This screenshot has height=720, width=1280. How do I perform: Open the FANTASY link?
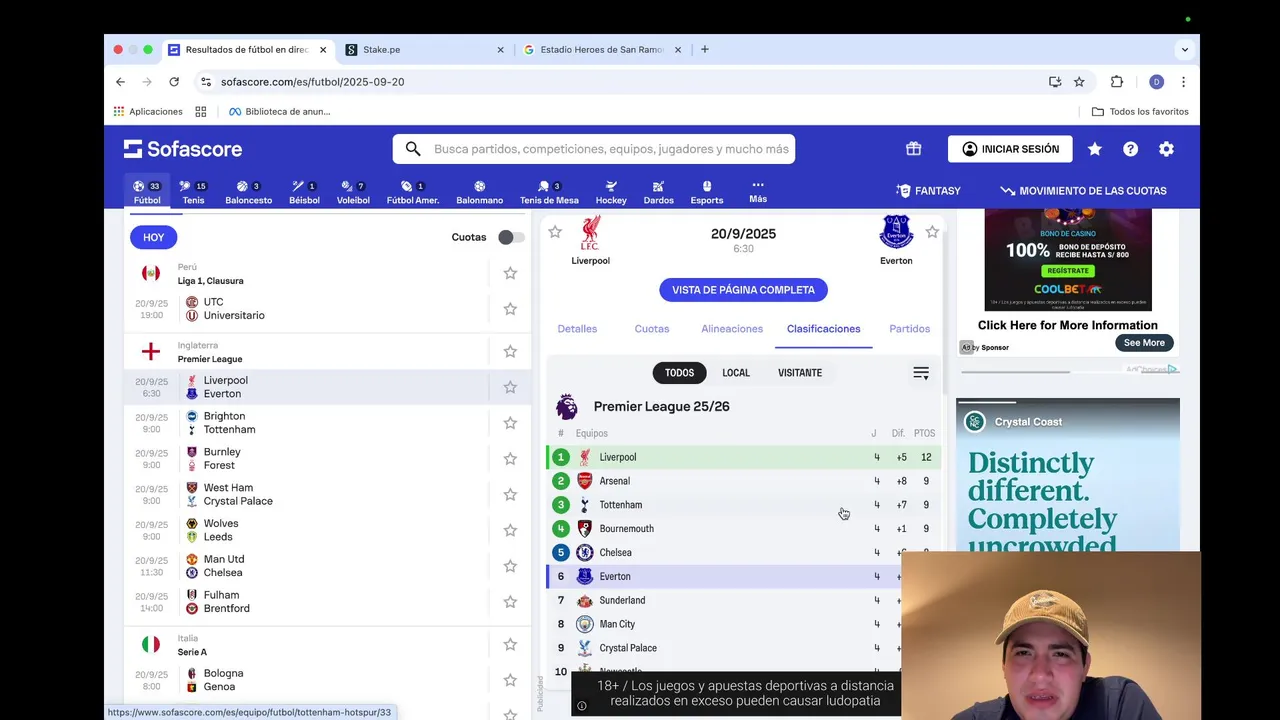click(928, 191)
